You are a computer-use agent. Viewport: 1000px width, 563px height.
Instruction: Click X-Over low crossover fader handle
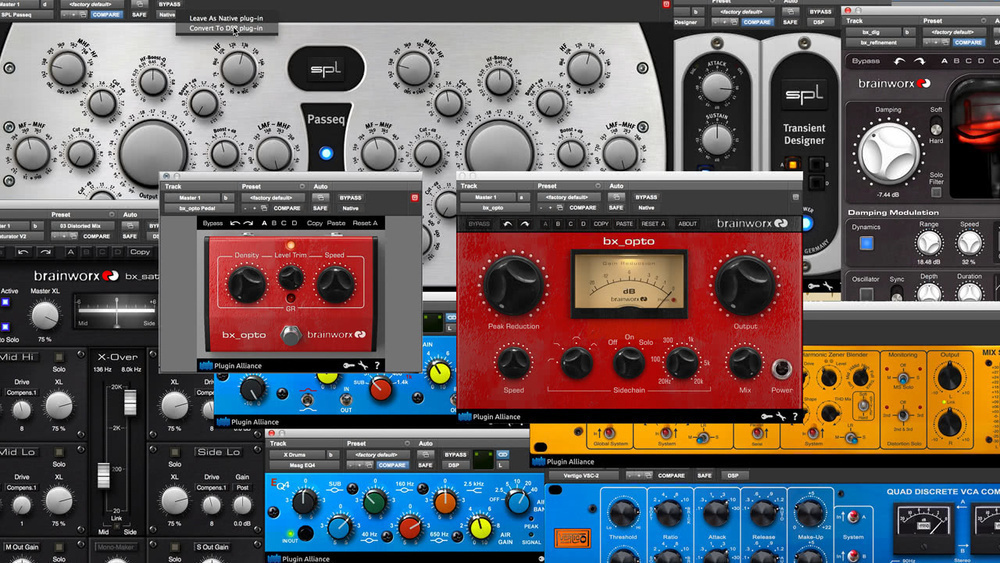point(103,476)
